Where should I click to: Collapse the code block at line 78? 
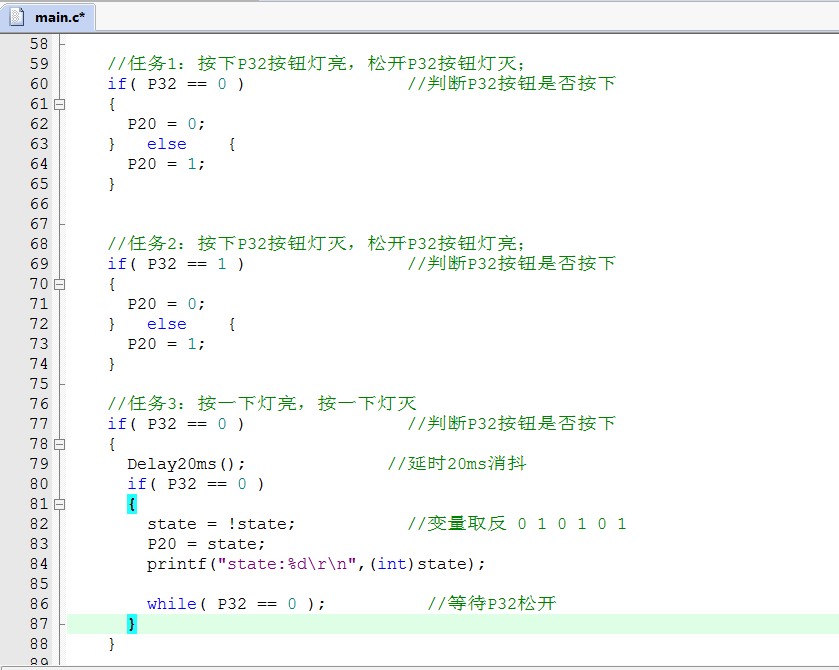[60, 444]
